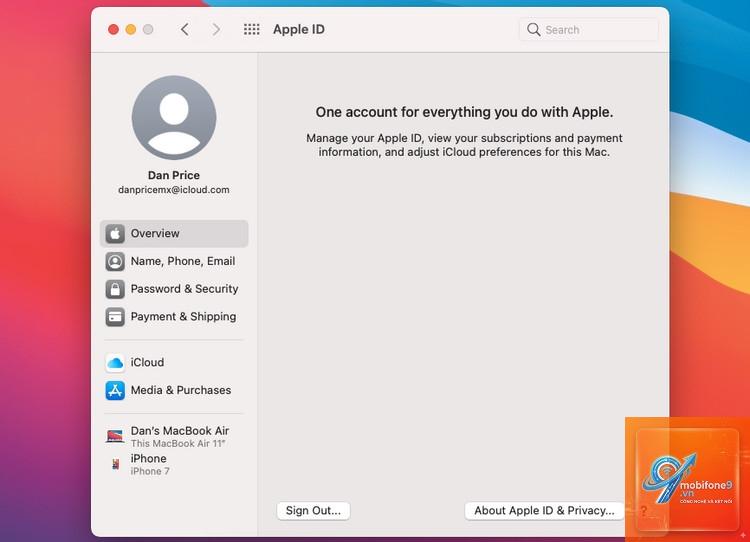This screenshot has width=750, height=542.
Task: Click the yellow minimize window button
Action: 131,30
